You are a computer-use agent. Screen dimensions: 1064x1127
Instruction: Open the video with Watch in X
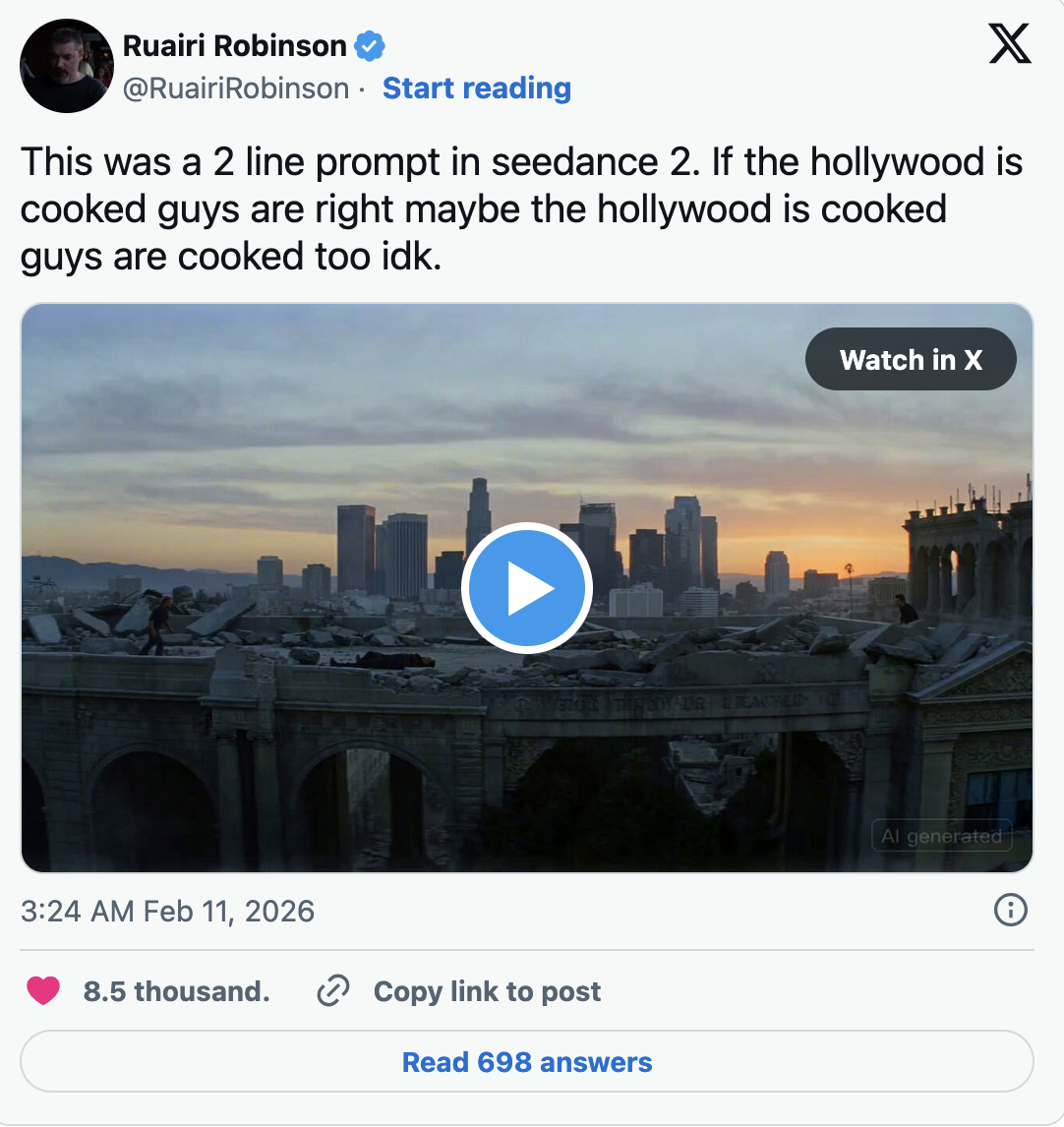(910, 359)
